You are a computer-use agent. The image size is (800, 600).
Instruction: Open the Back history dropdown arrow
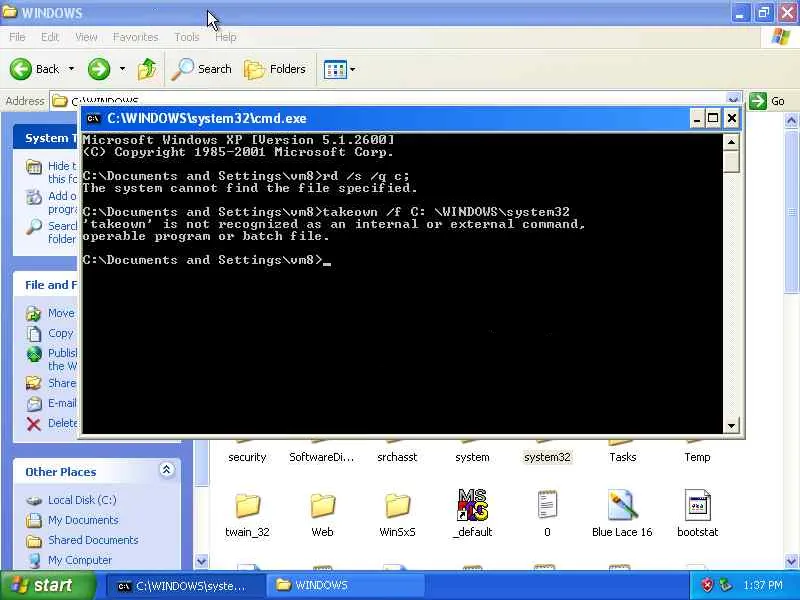71,68
